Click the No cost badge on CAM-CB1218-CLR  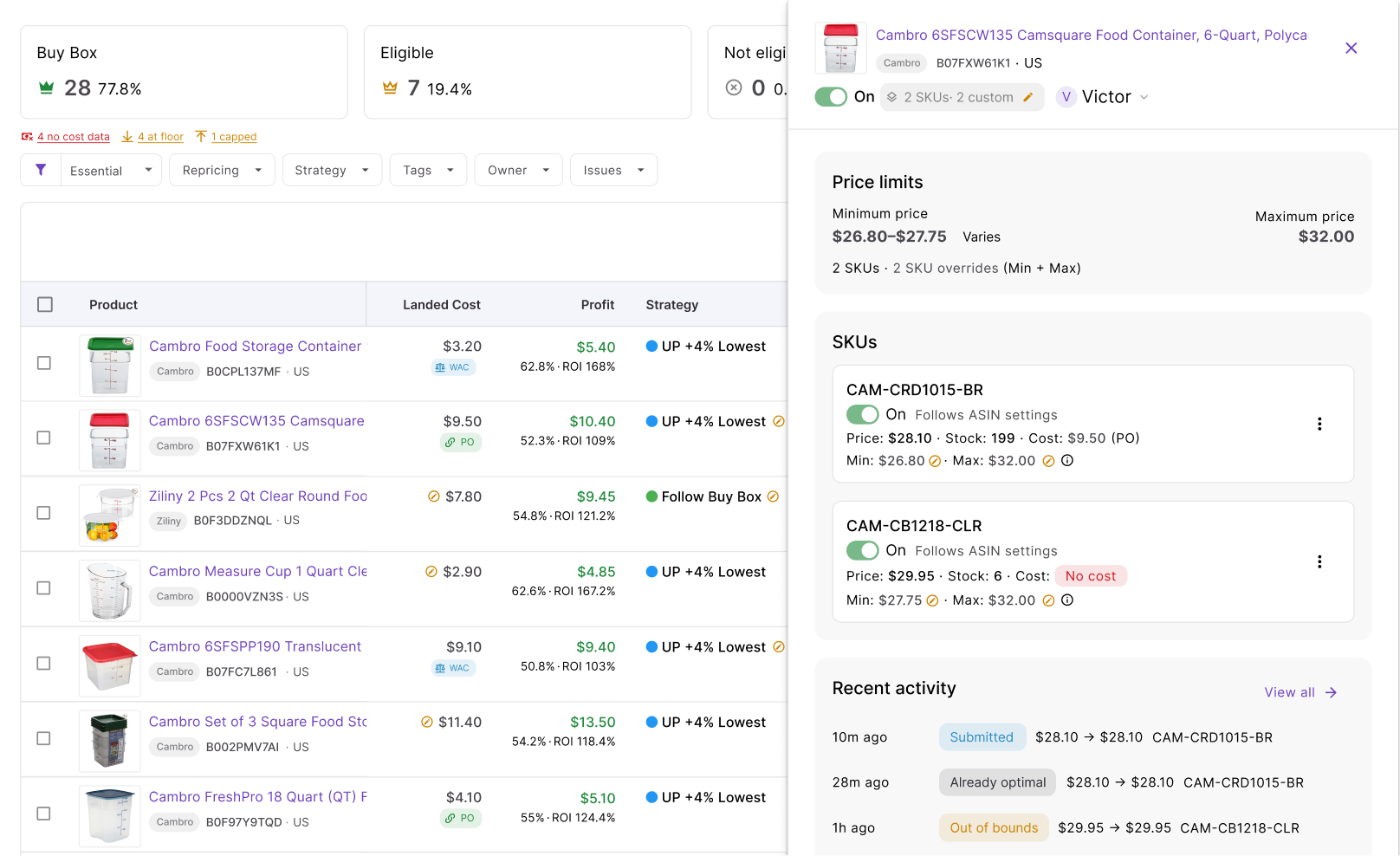point(1091,576)
